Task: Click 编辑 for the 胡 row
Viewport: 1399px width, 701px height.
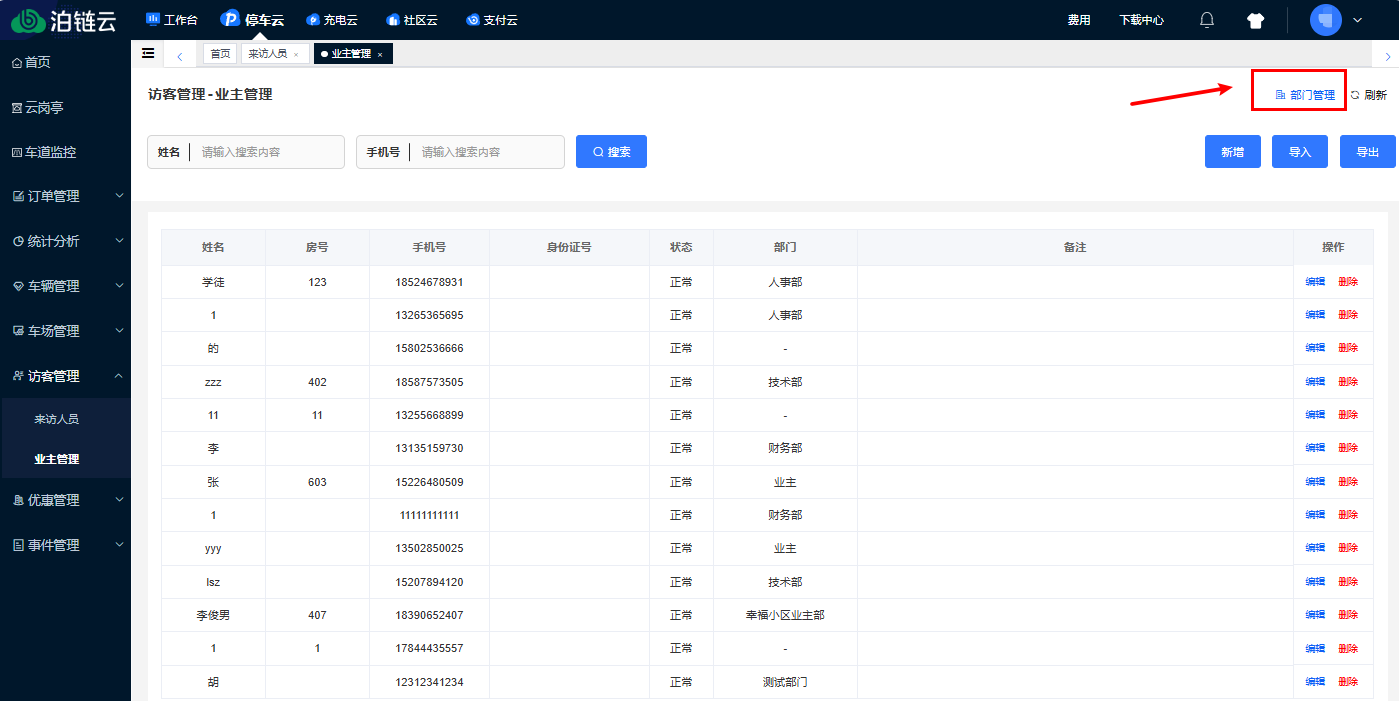Action: pos(1315,682)
